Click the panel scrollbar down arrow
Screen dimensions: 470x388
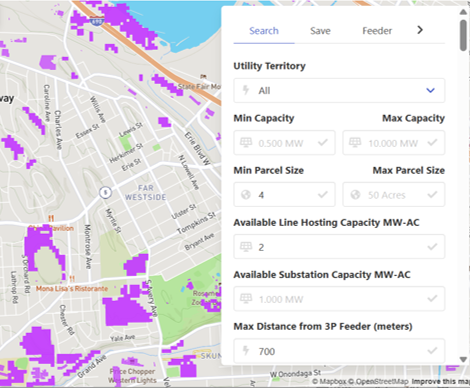pyautogui.click(x=463, y=359)
